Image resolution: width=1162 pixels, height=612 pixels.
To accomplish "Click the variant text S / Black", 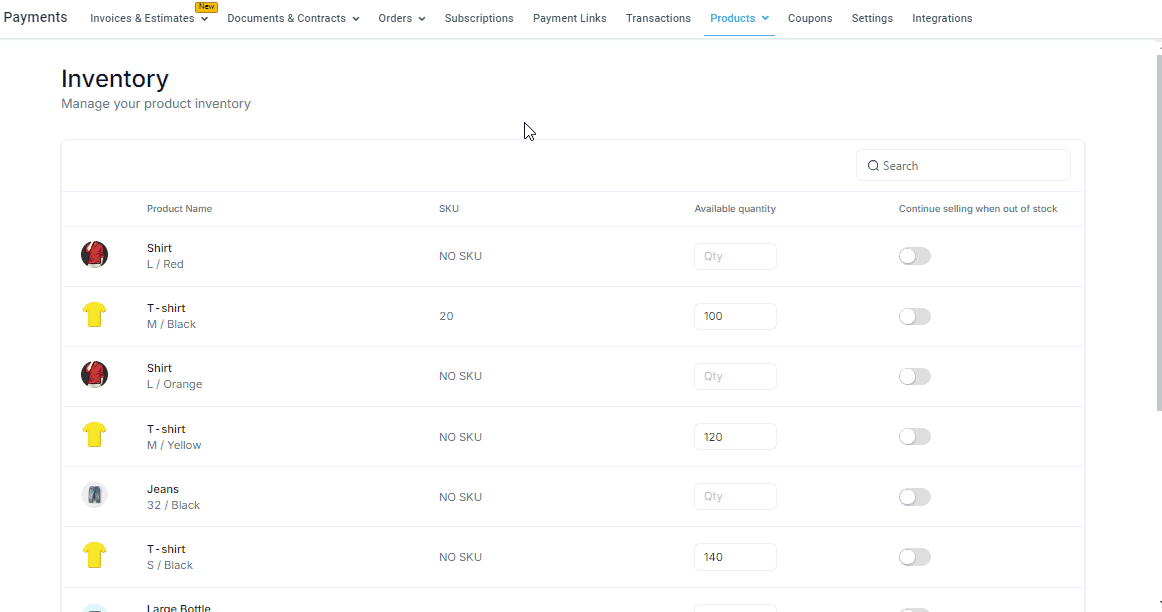I will [x=170, y=565].
